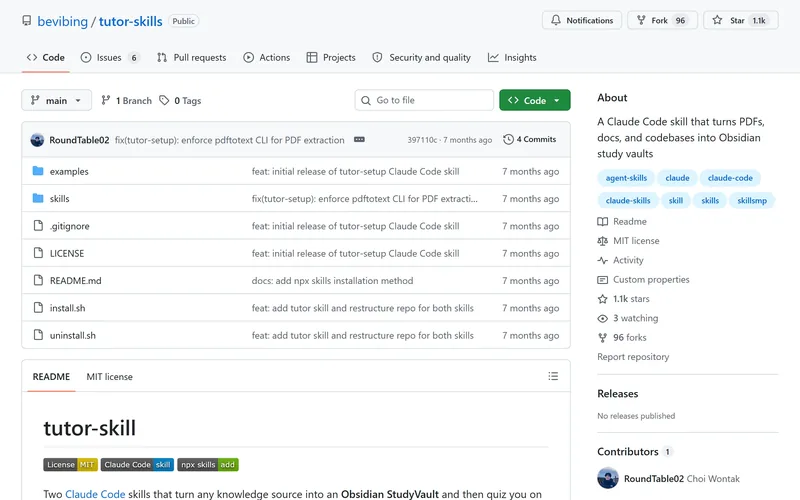View the 1.1k stars list

623,299
